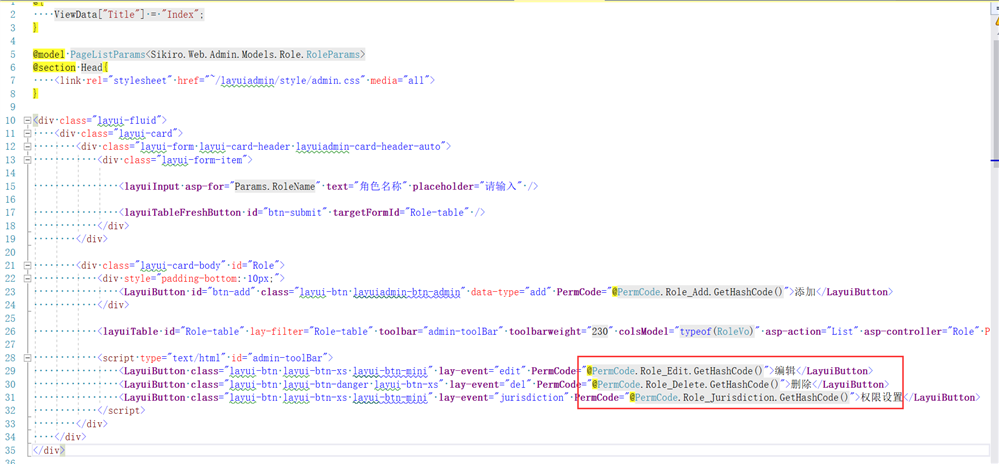Click the toolbarweight value 230
Screen dimensions: 999x464
coord(600,331)
